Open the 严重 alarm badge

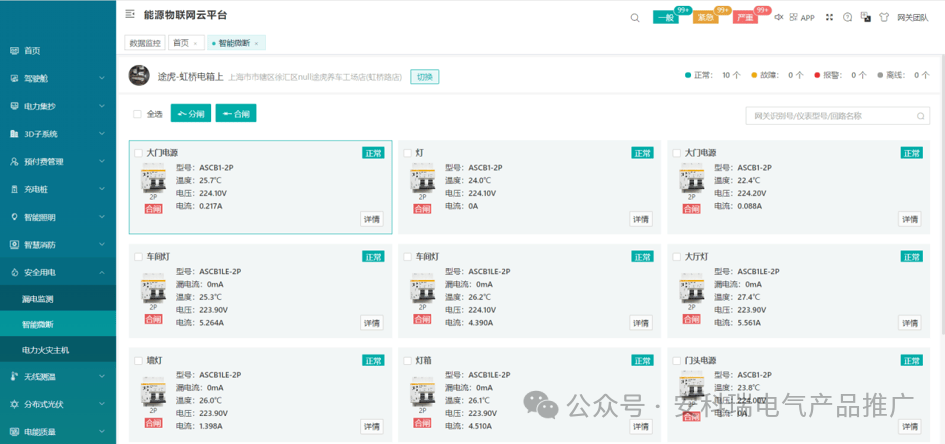coord(746,17)
